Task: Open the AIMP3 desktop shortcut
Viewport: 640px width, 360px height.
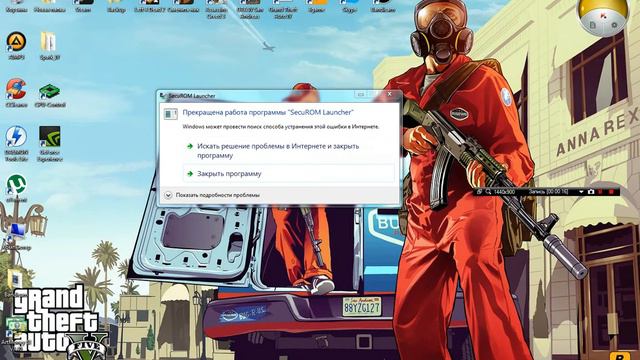Action: [16, 46]
